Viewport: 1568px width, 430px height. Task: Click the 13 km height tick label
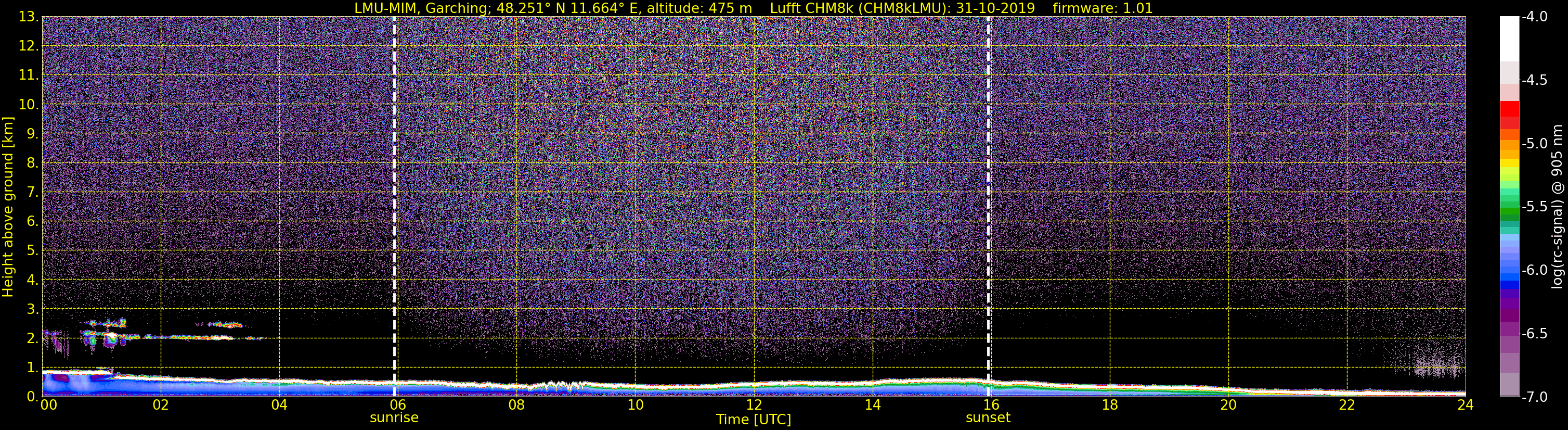tap(28, 17)
